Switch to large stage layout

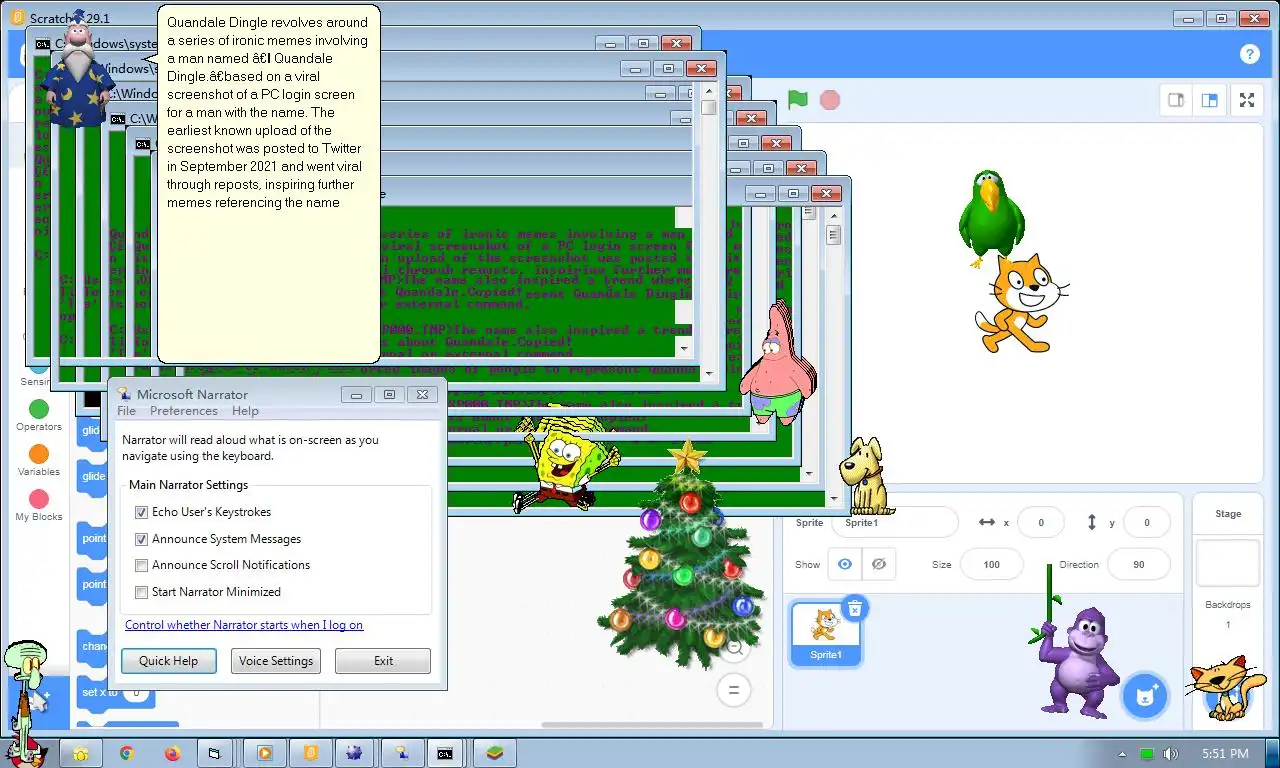pyautogui.click(x=1210, y=100)
